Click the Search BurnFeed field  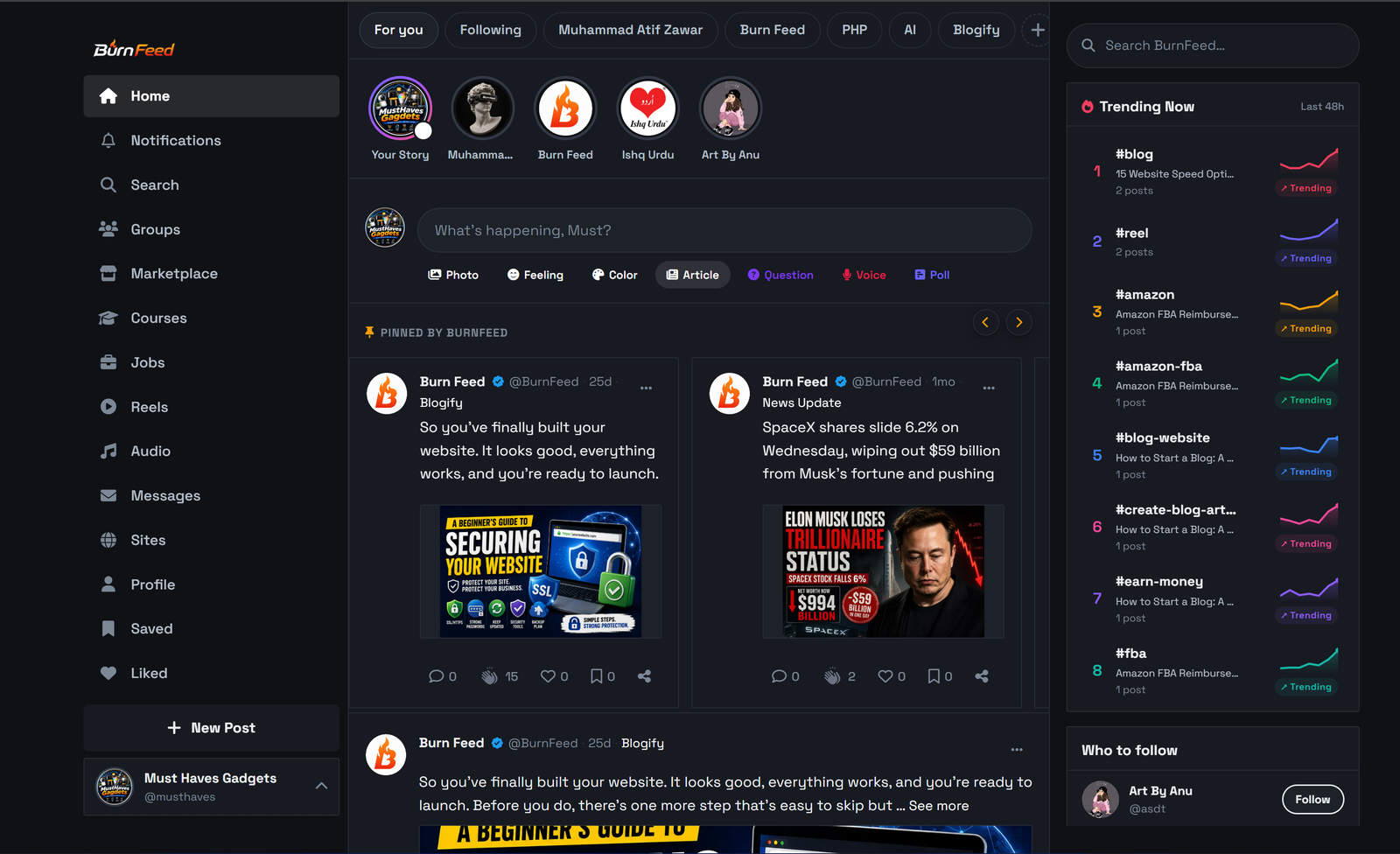tap(1213, 45)
